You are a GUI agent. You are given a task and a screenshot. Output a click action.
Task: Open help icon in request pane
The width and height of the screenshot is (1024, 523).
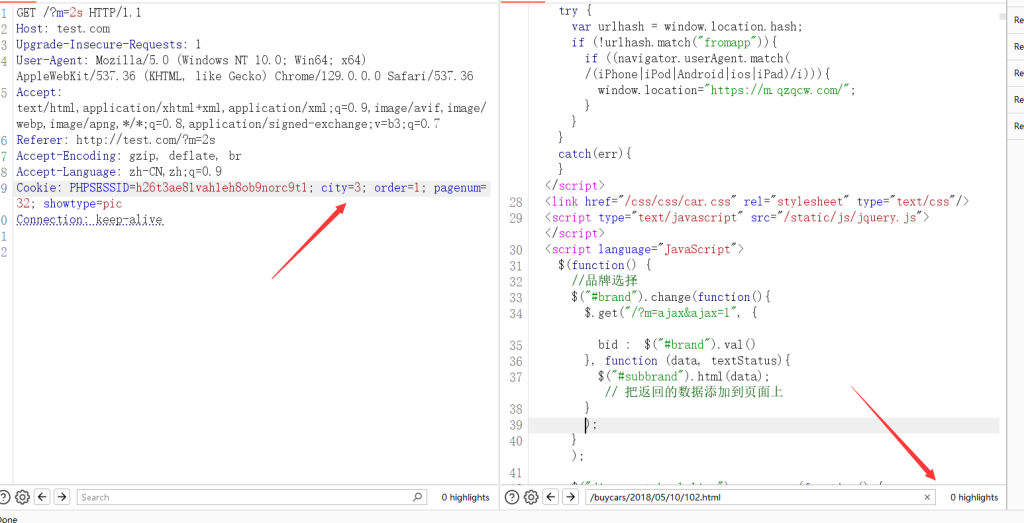point(6,497)
